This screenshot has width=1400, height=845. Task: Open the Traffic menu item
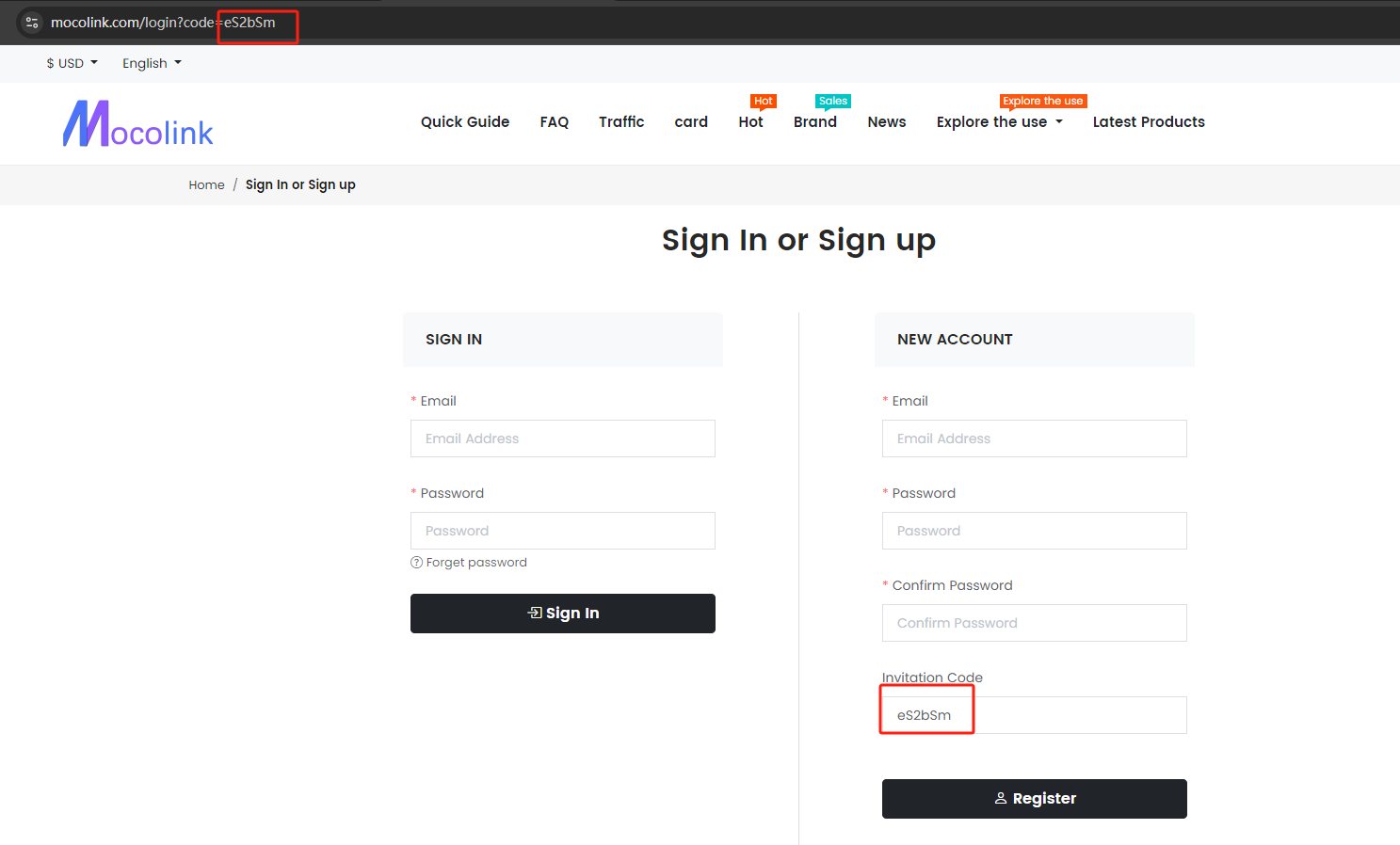pos(621,122)
